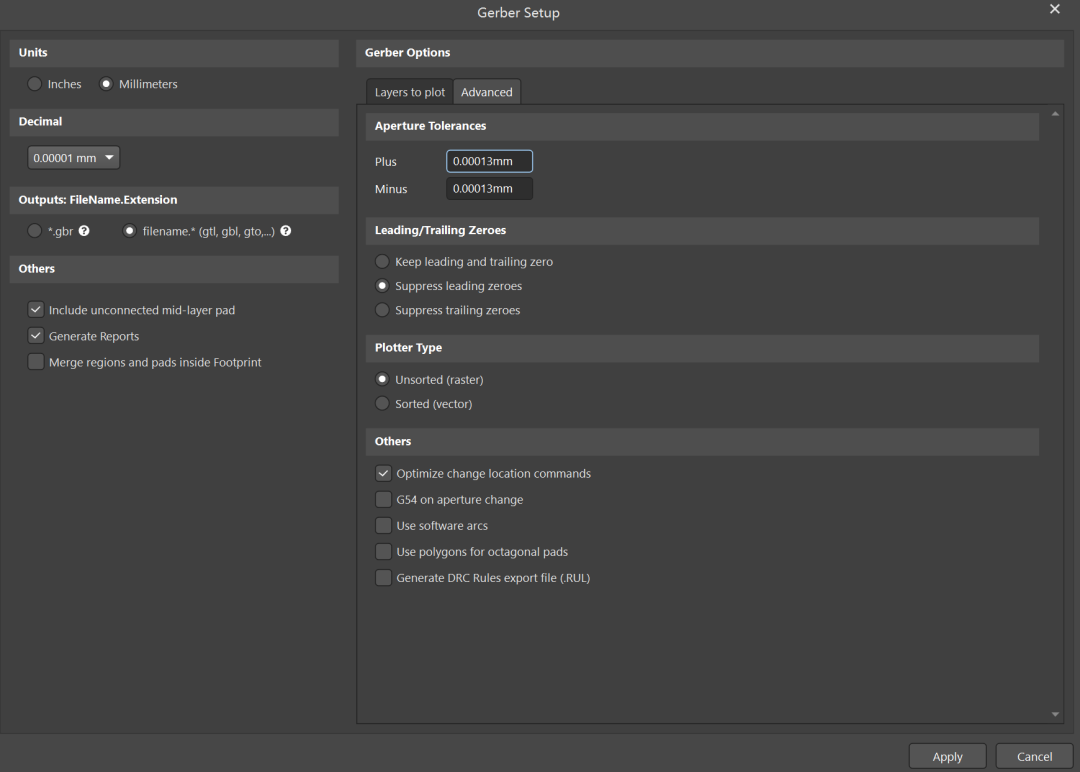Screen dimensions: 1080x772
Task: Select Suppress trailing zeroes
Action: click(382, 310)
